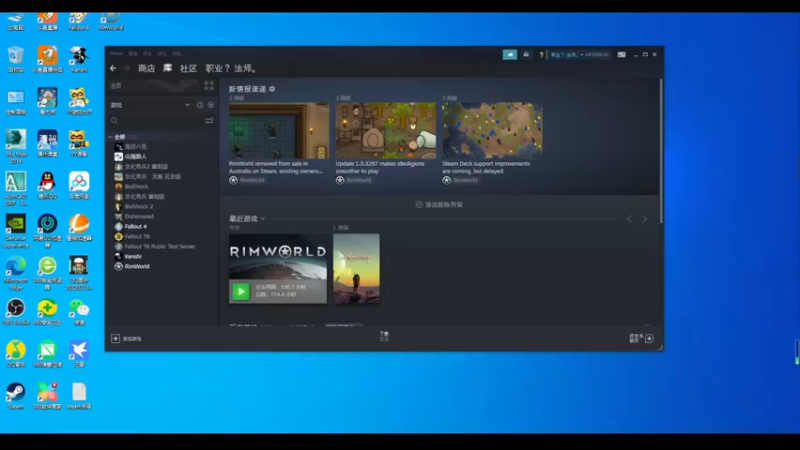800x450 pixels.
Task: Open news shelf settings gear
Action: pyautogui.click(x=272, y=89)
